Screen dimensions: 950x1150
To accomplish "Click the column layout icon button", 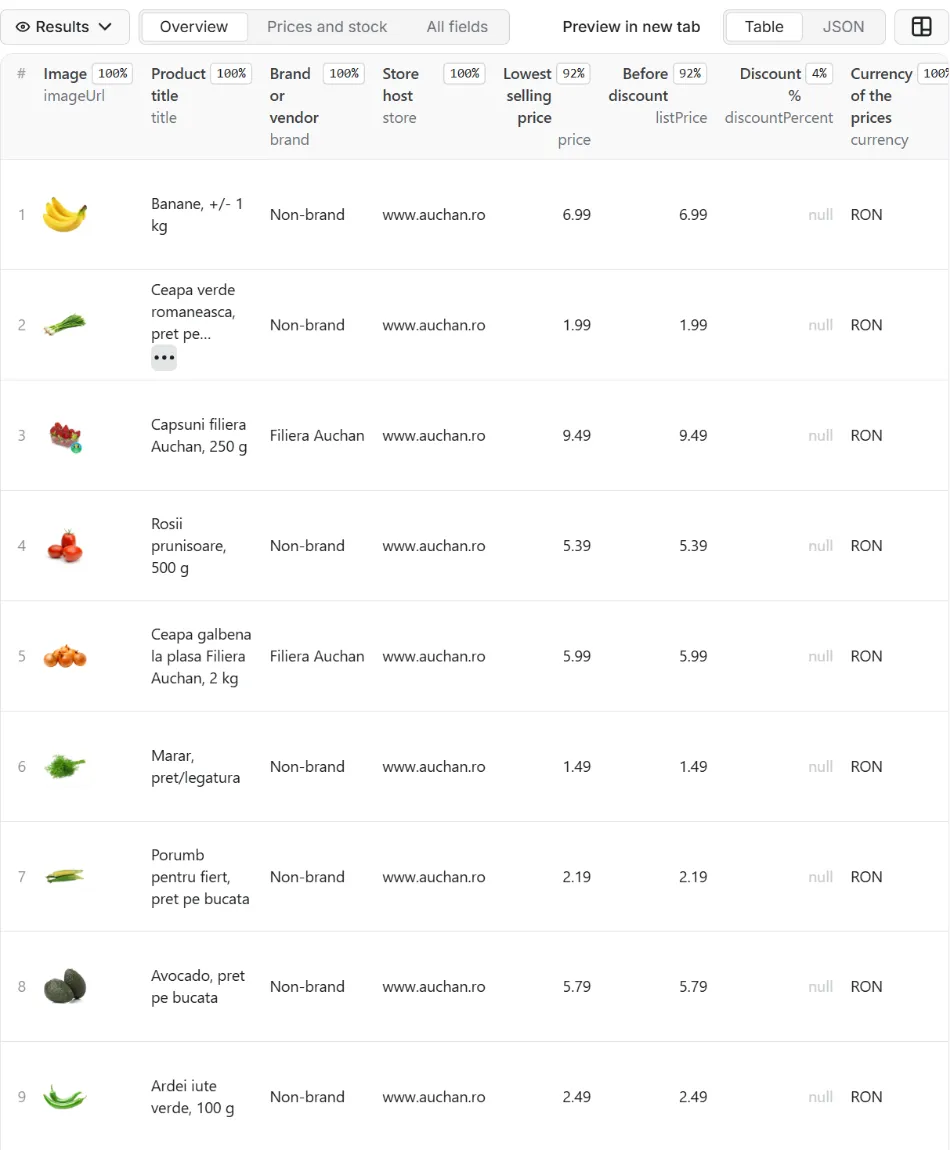I will pyautogui.click(x=921, y=27).
